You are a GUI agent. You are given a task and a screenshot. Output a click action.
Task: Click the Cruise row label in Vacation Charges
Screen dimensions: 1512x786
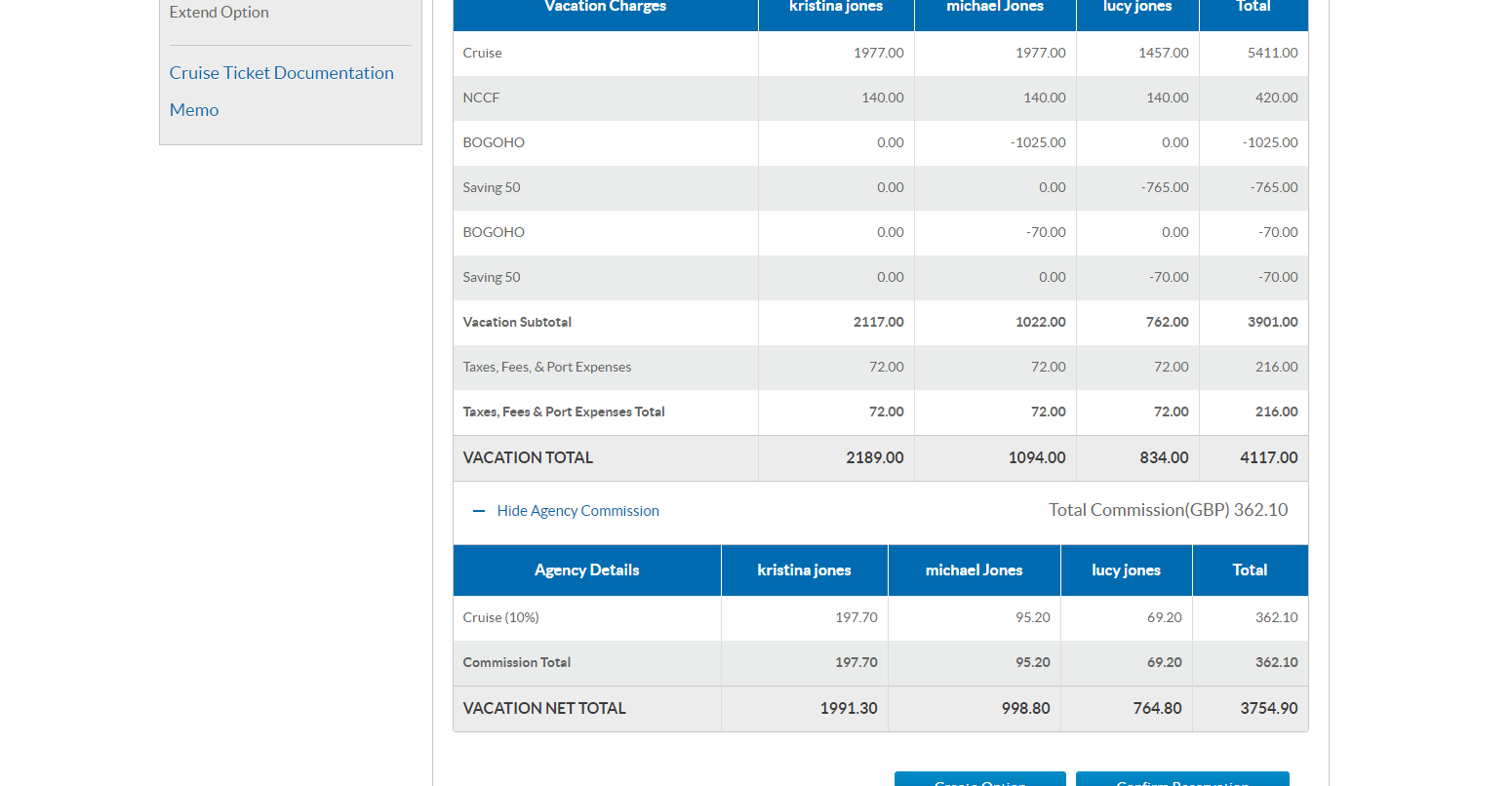click(x=483, y=54)
